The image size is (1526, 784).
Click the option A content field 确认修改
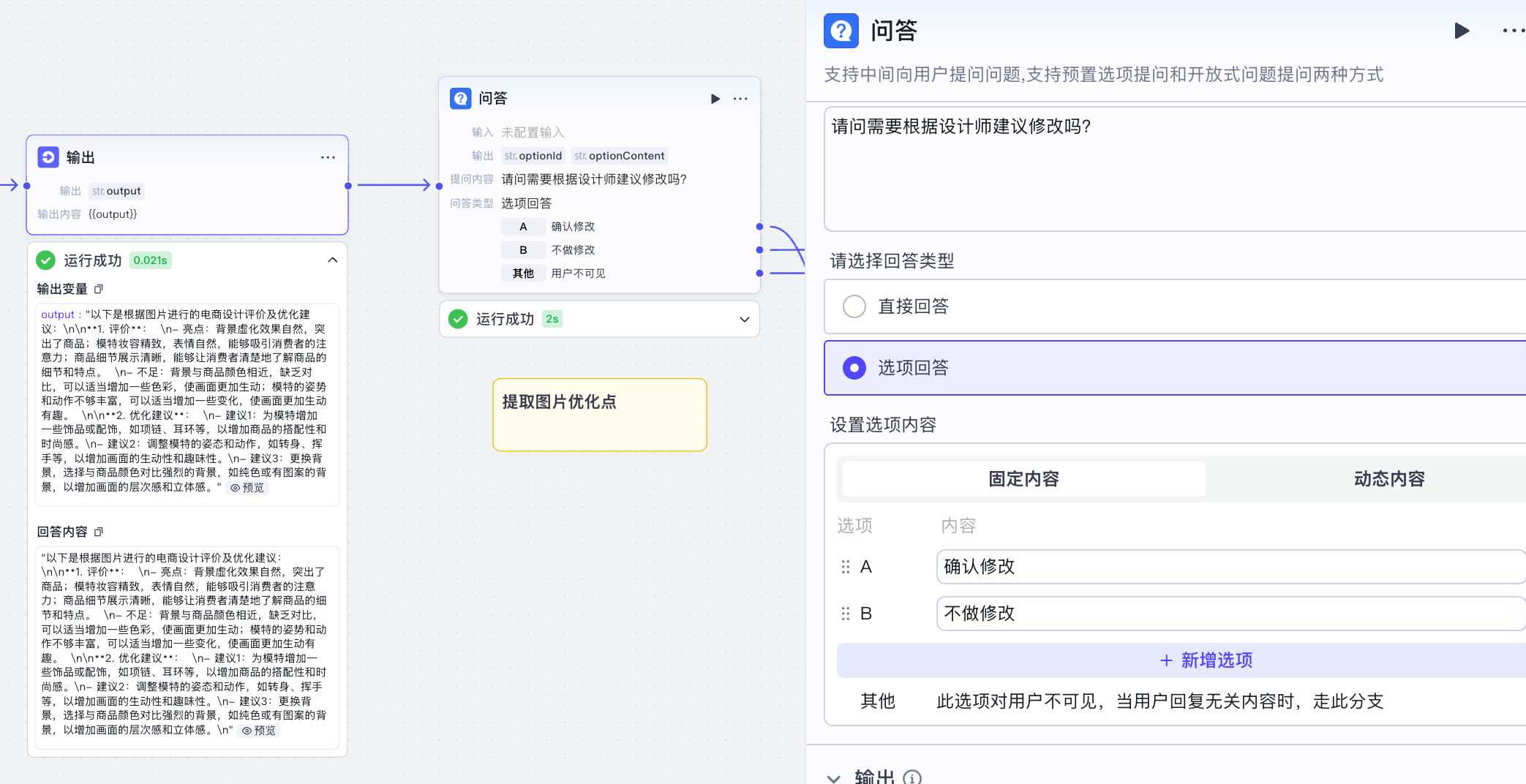(1229, 567)
